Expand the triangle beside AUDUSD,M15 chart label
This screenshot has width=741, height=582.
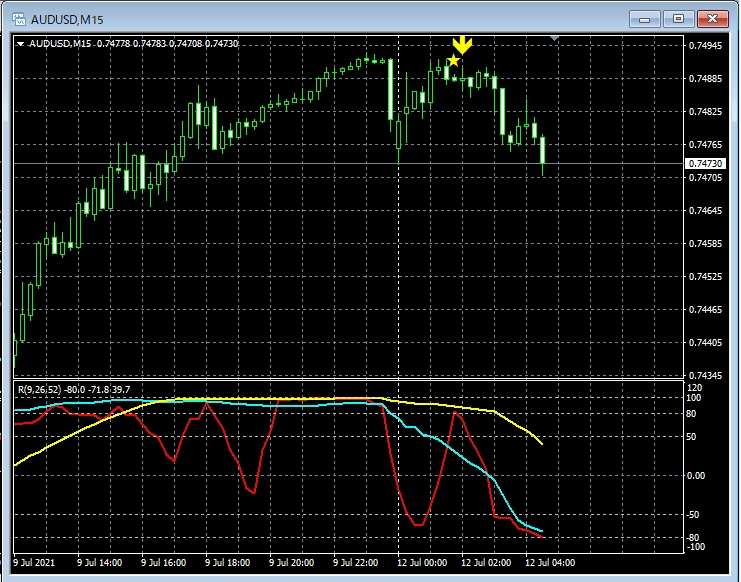point(21,44)
